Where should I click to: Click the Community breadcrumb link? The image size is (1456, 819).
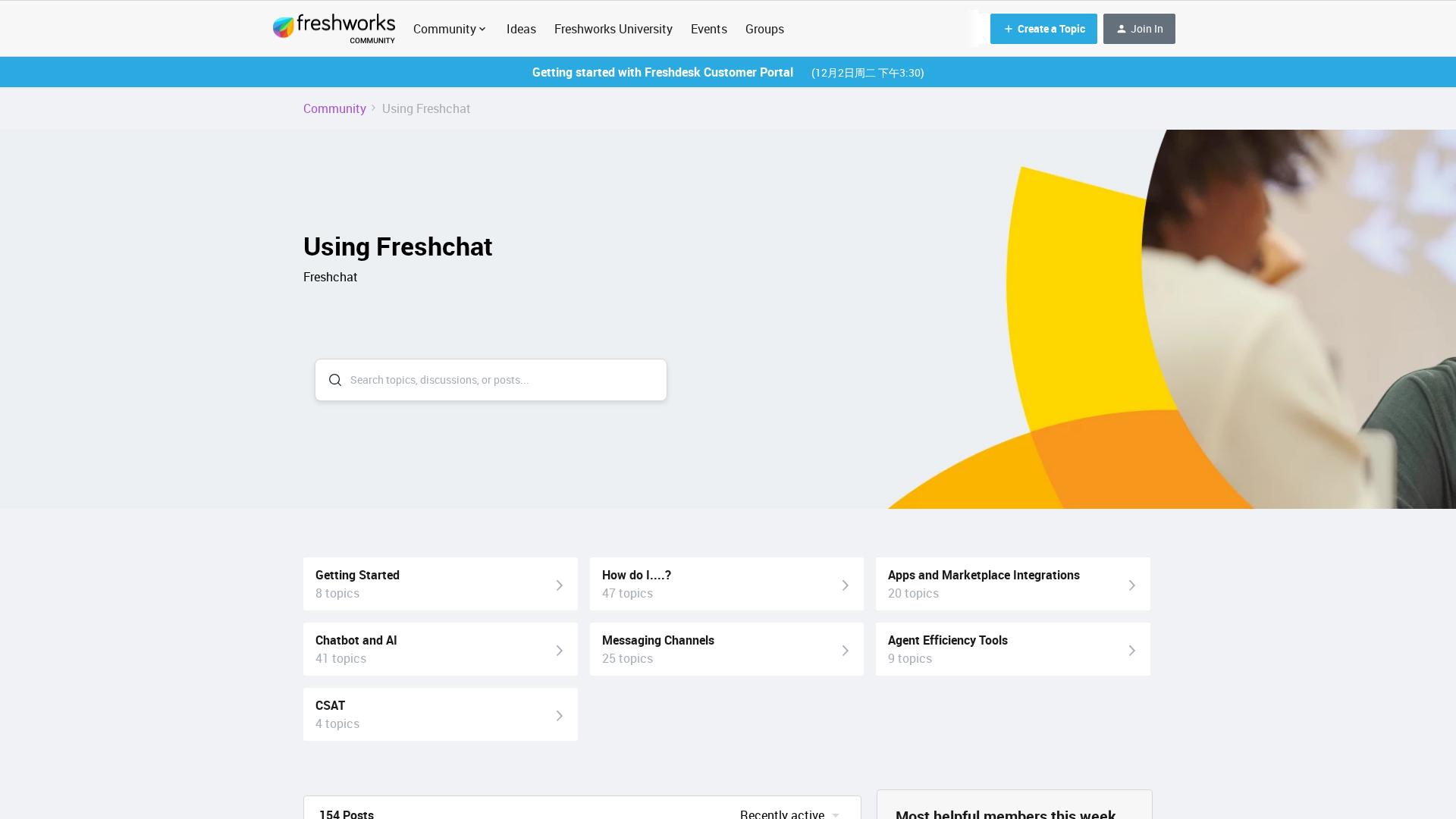334,108
